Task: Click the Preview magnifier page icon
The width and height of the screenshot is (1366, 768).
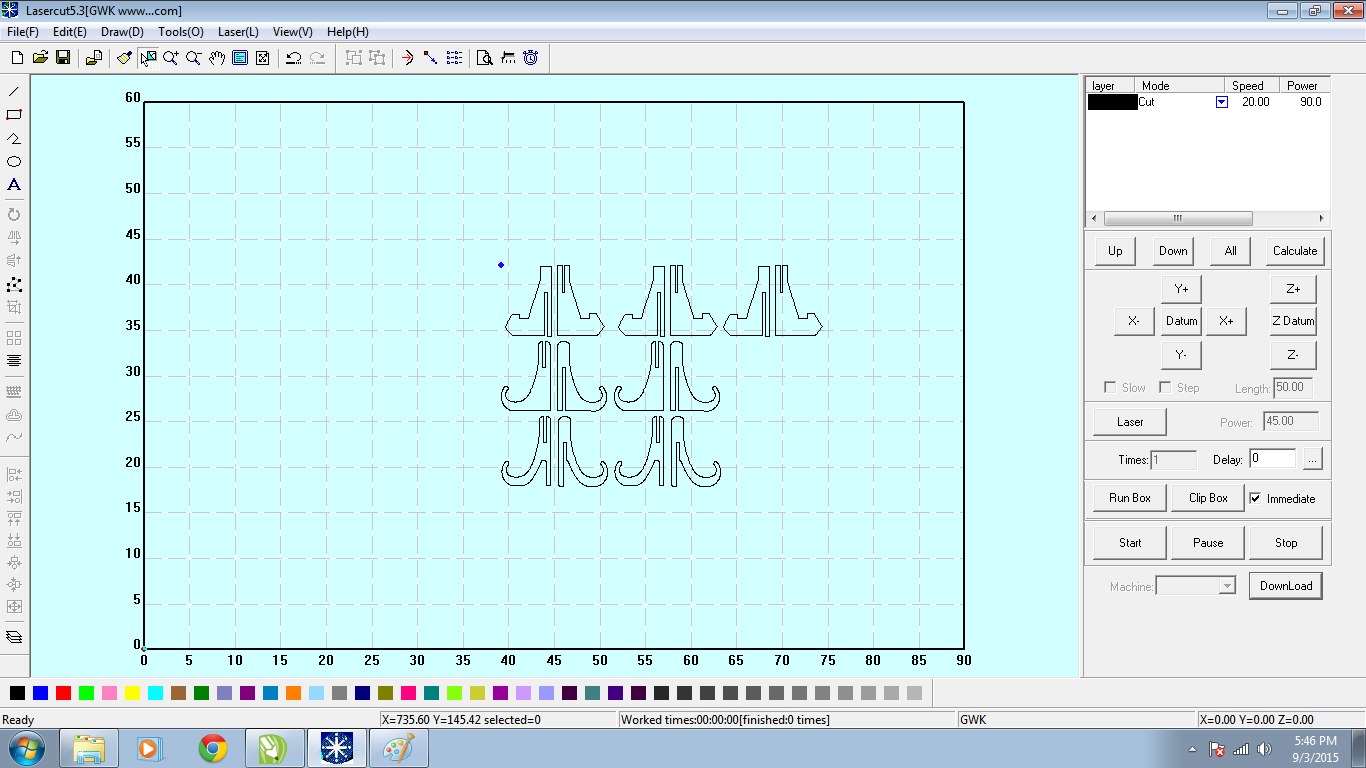Action: 485,58
